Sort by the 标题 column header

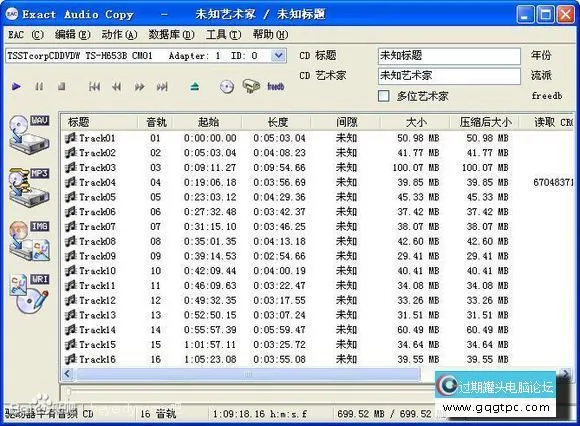tap(99, 122)
